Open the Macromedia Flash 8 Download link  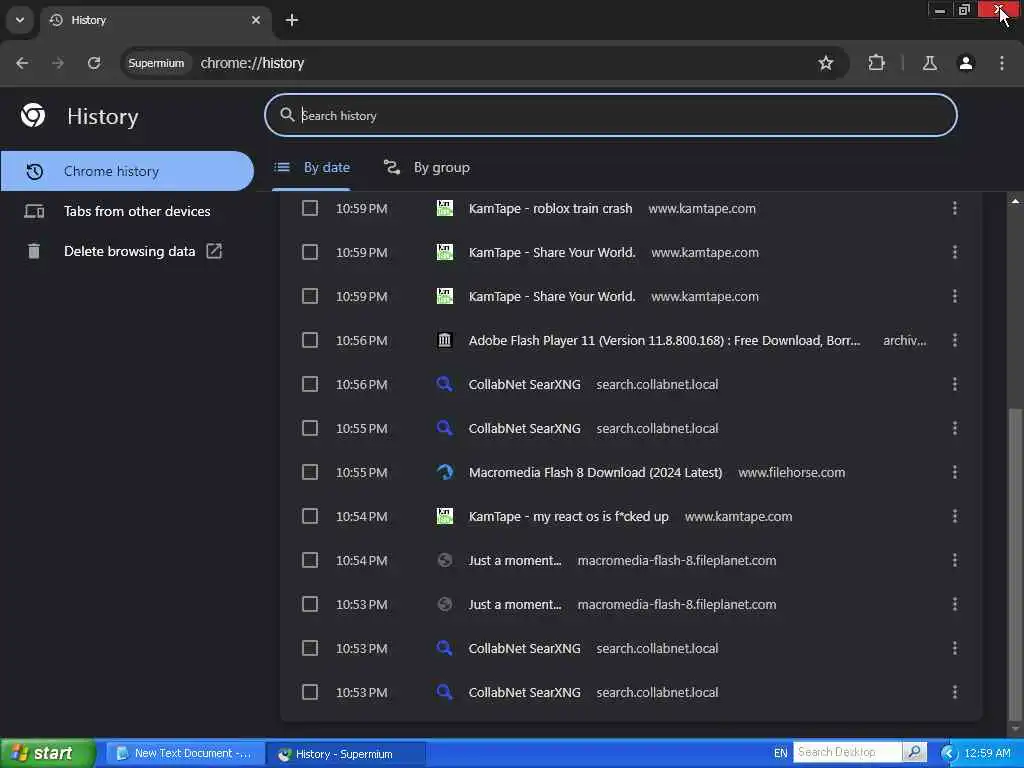tap(595, 472)
